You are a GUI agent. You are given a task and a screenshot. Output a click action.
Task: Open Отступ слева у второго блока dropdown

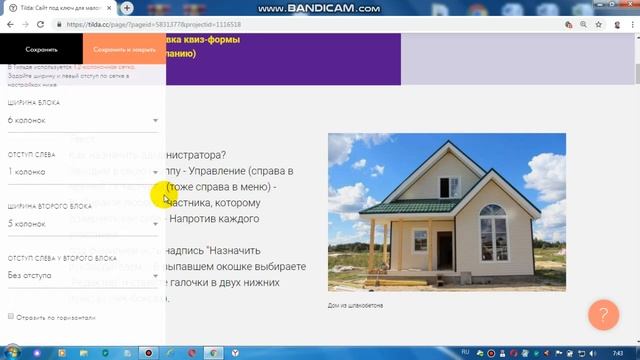83,276
